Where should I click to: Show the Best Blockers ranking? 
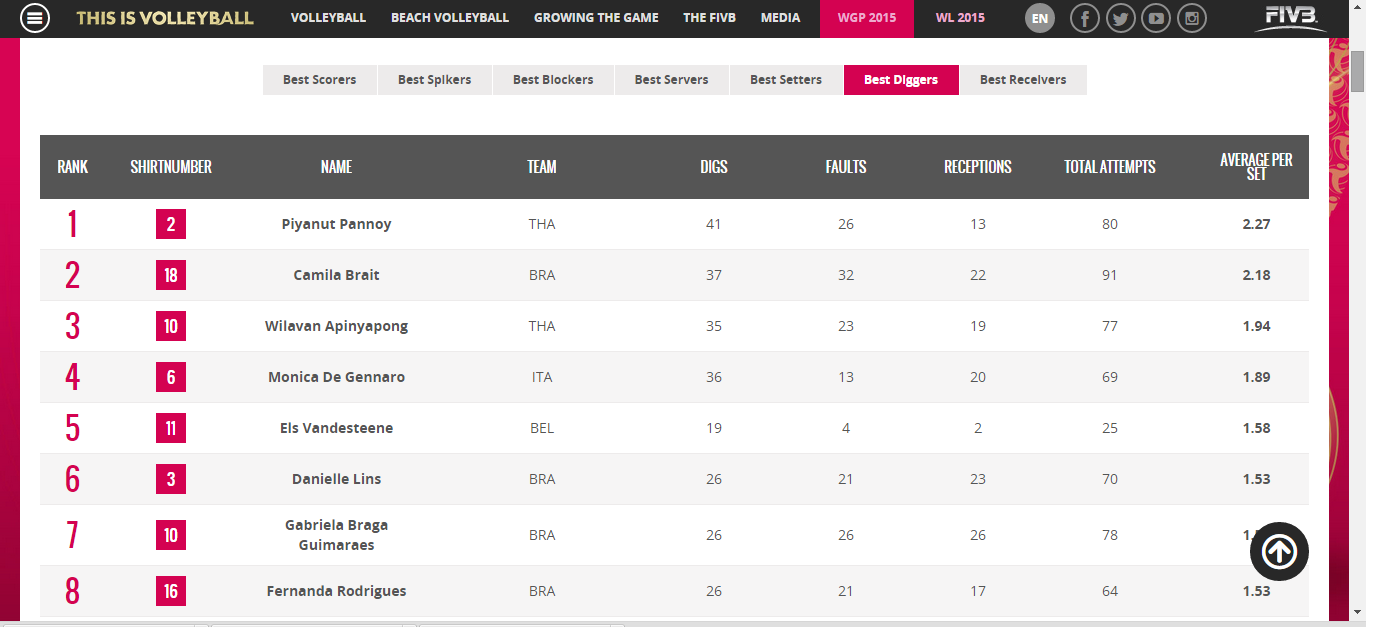pos(553,80)
